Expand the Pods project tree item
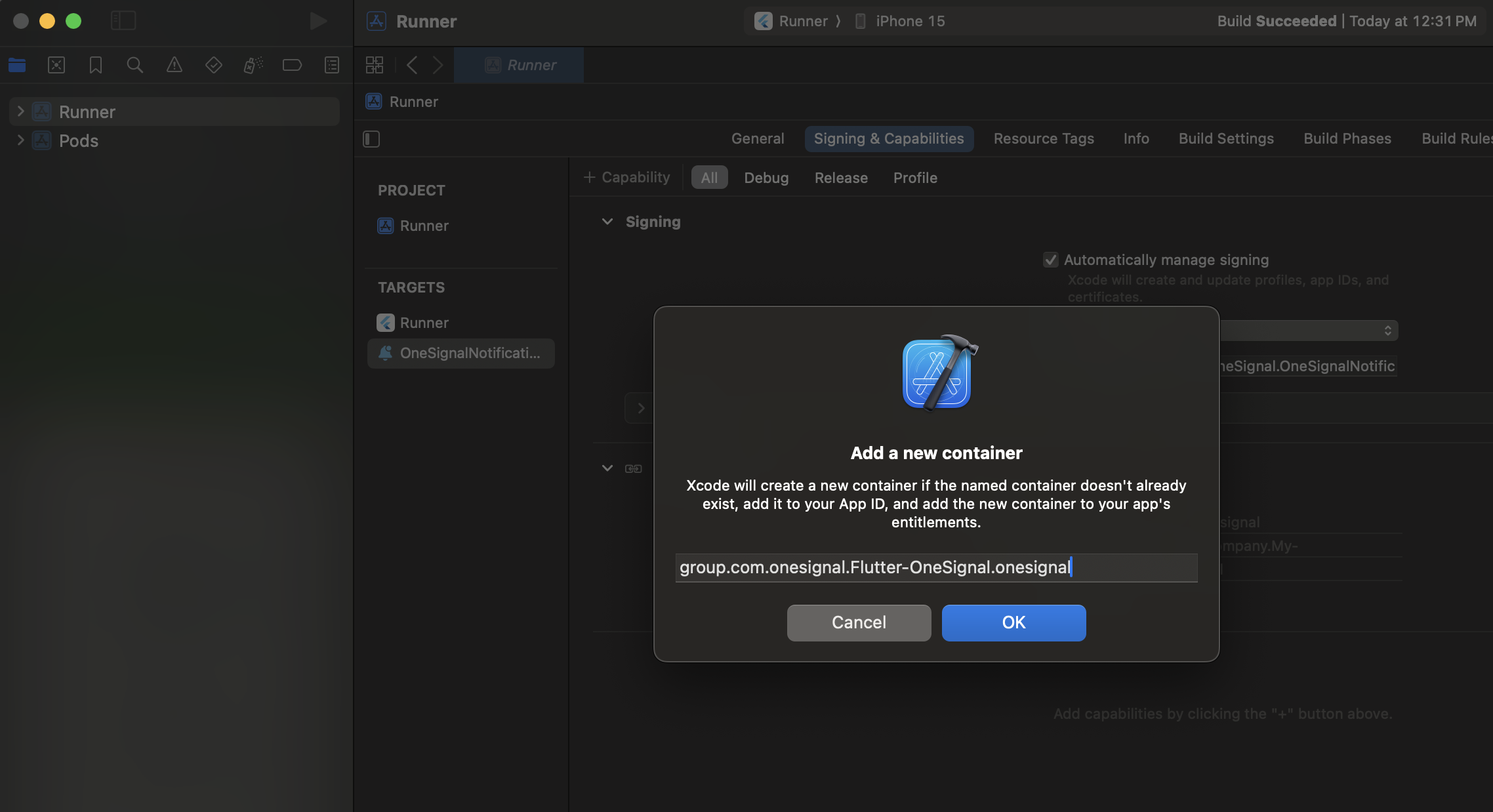This screenshot has height=812, width=1493. pos(20,140)
